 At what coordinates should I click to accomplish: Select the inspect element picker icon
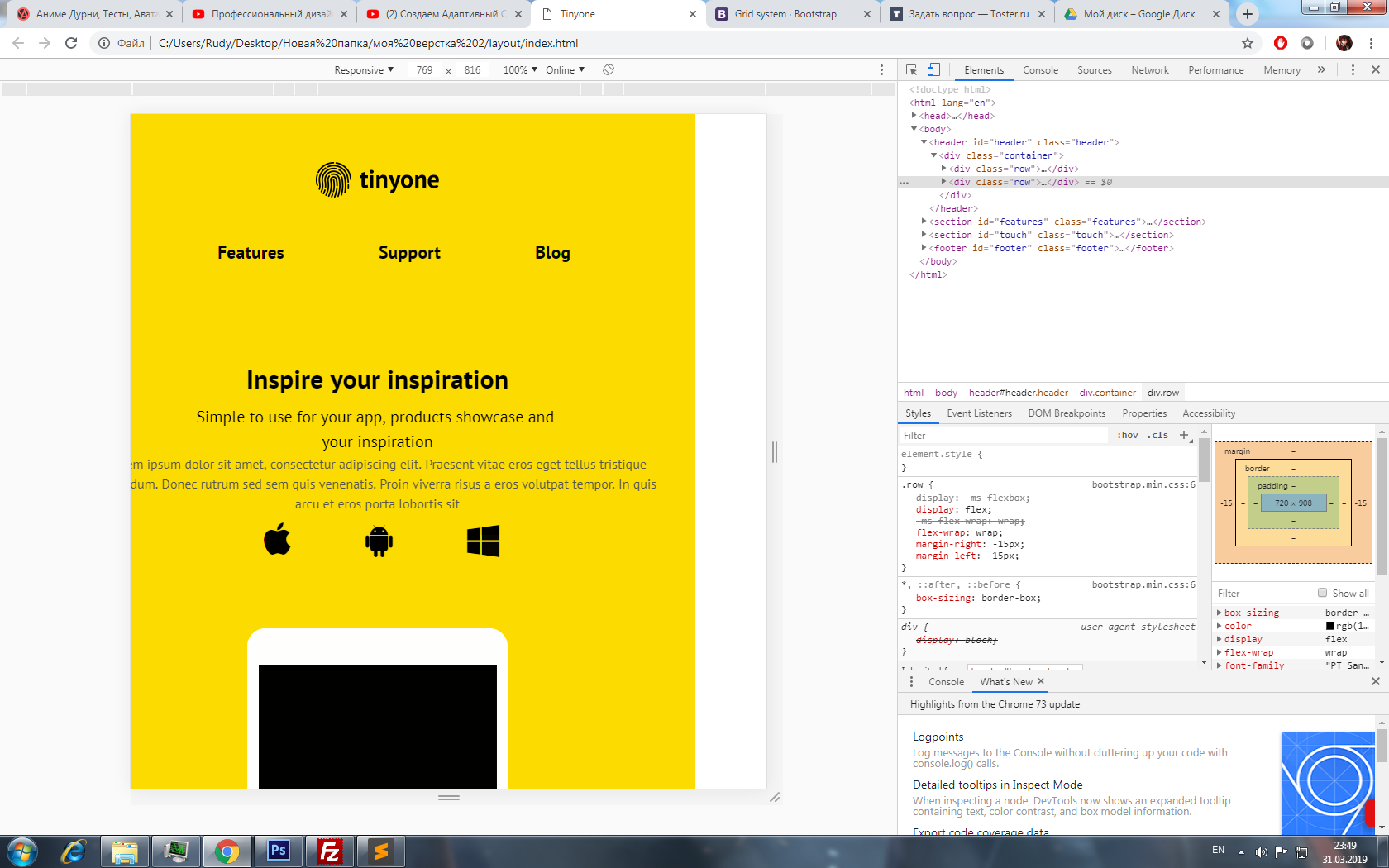911,70
